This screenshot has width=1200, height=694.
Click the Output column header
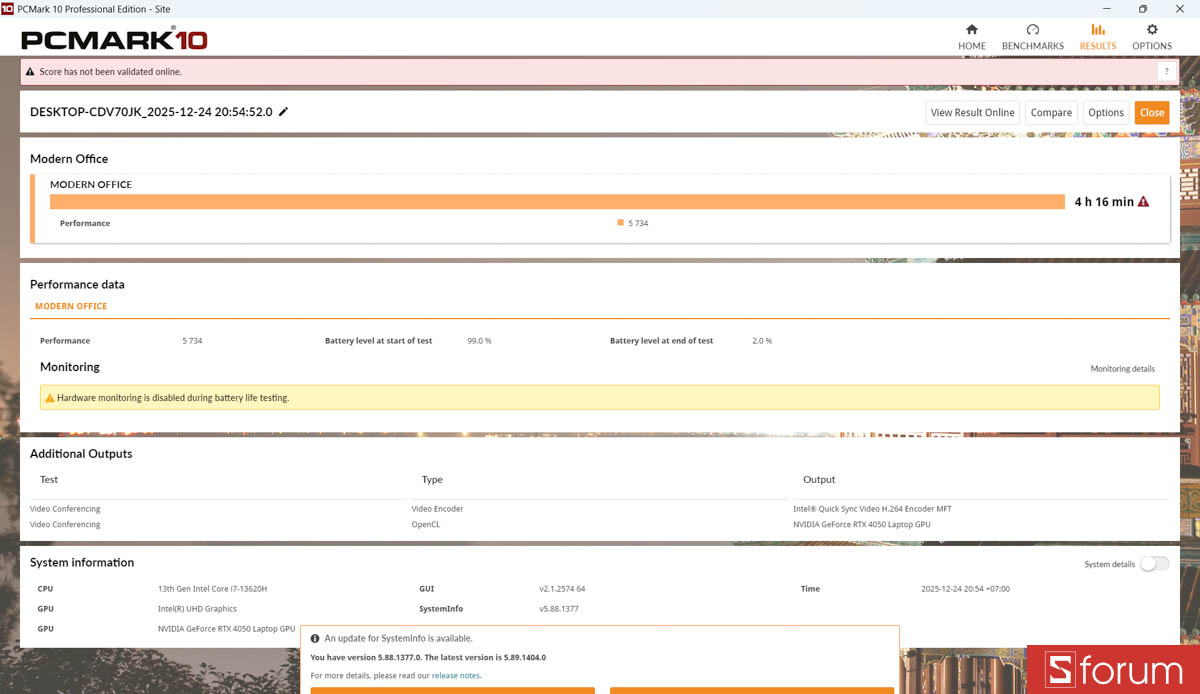819,480
